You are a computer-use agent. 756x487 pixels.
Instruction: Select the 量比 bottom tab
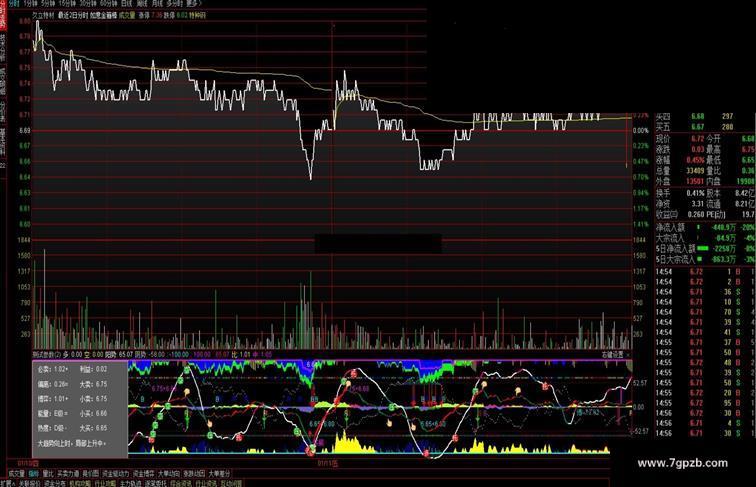pyautogui.click(x=48, y=474)
